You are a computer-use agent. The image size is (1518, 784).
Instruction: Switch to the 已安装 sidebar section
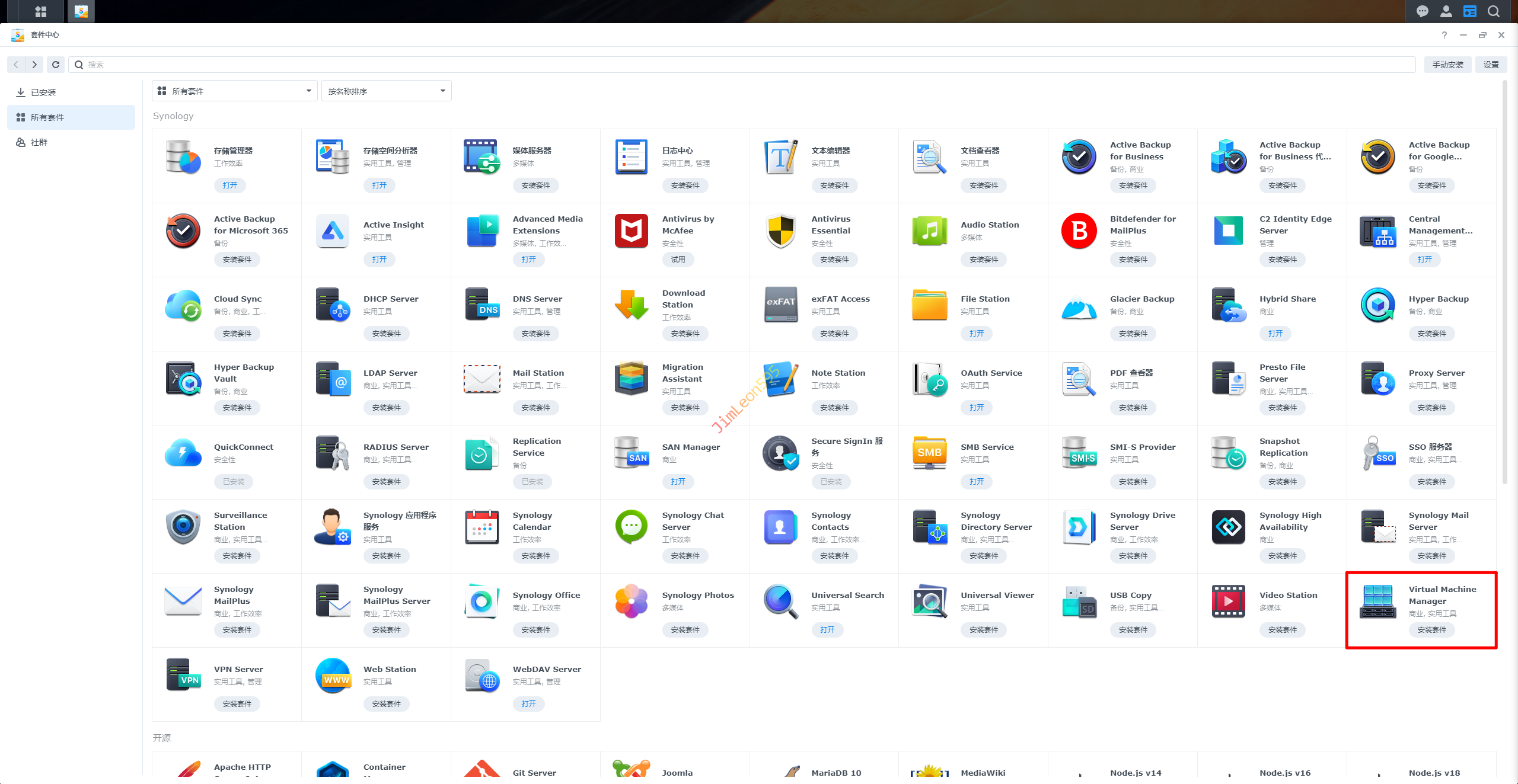click(x=43, y=92)
